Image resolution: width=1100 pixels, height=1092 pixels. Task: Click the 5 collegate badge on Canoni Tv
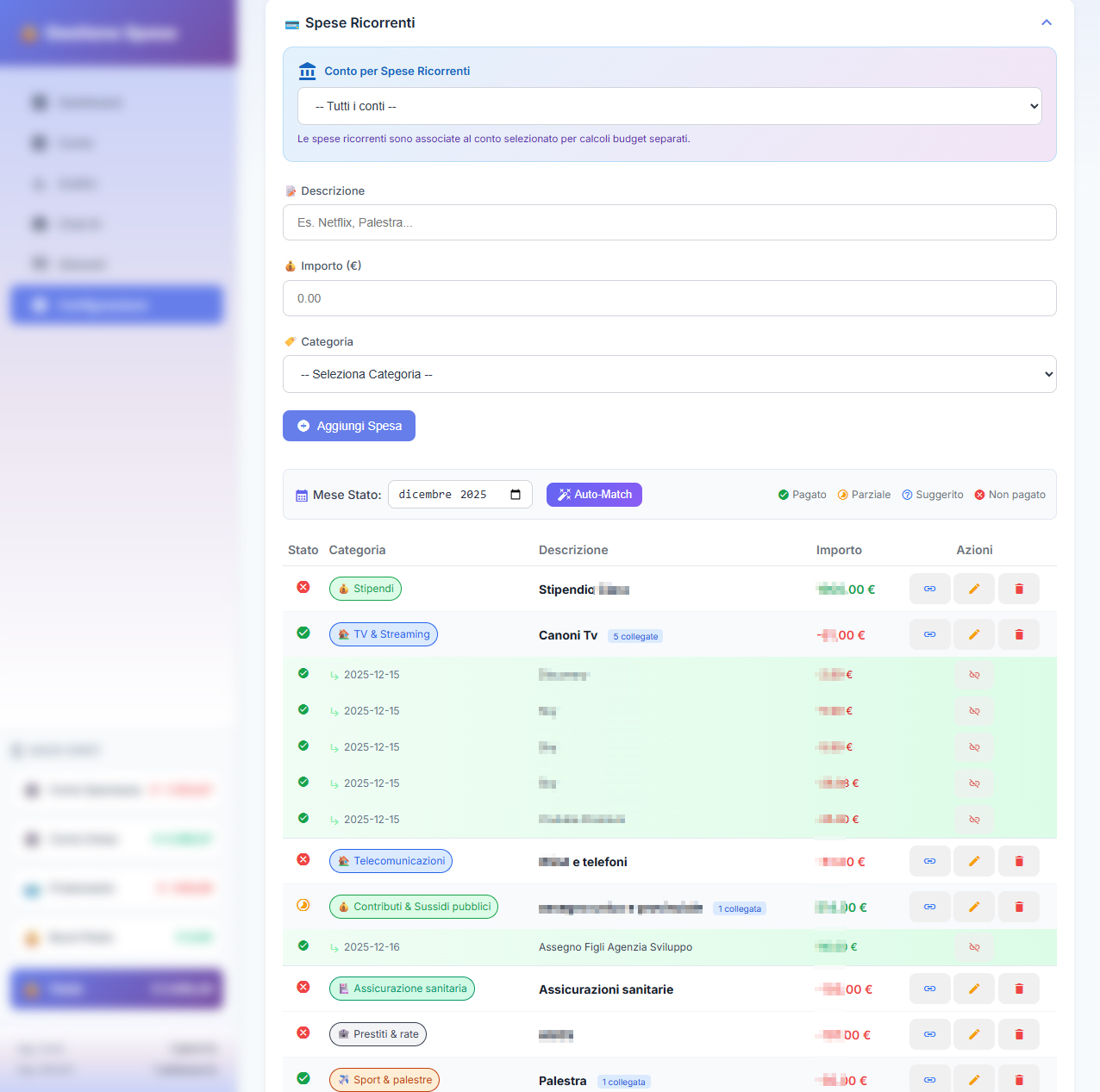coord(635,637)
